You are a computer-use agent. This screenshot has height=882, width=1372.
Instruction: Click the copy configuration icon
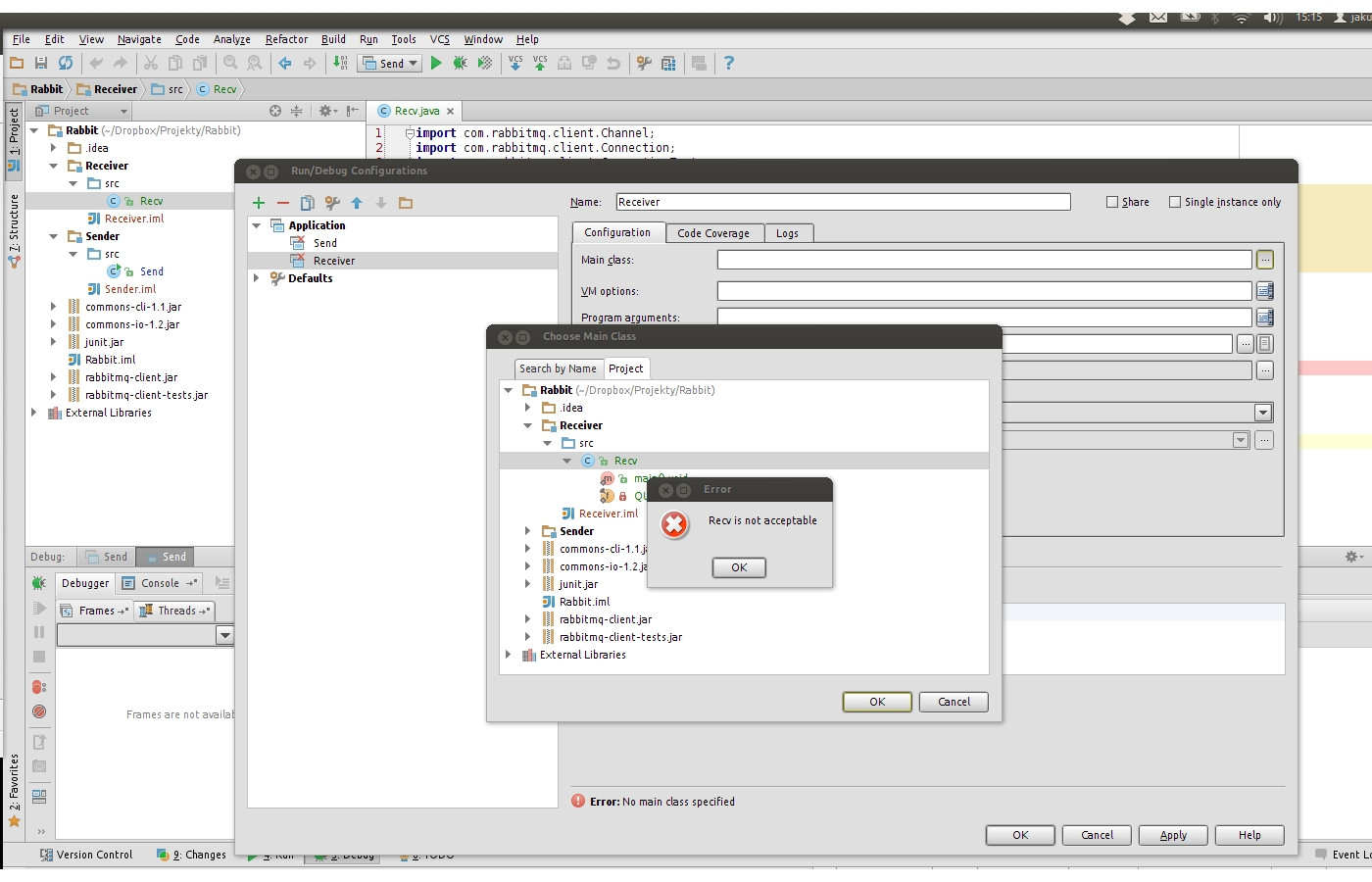(x=308, y=203)
